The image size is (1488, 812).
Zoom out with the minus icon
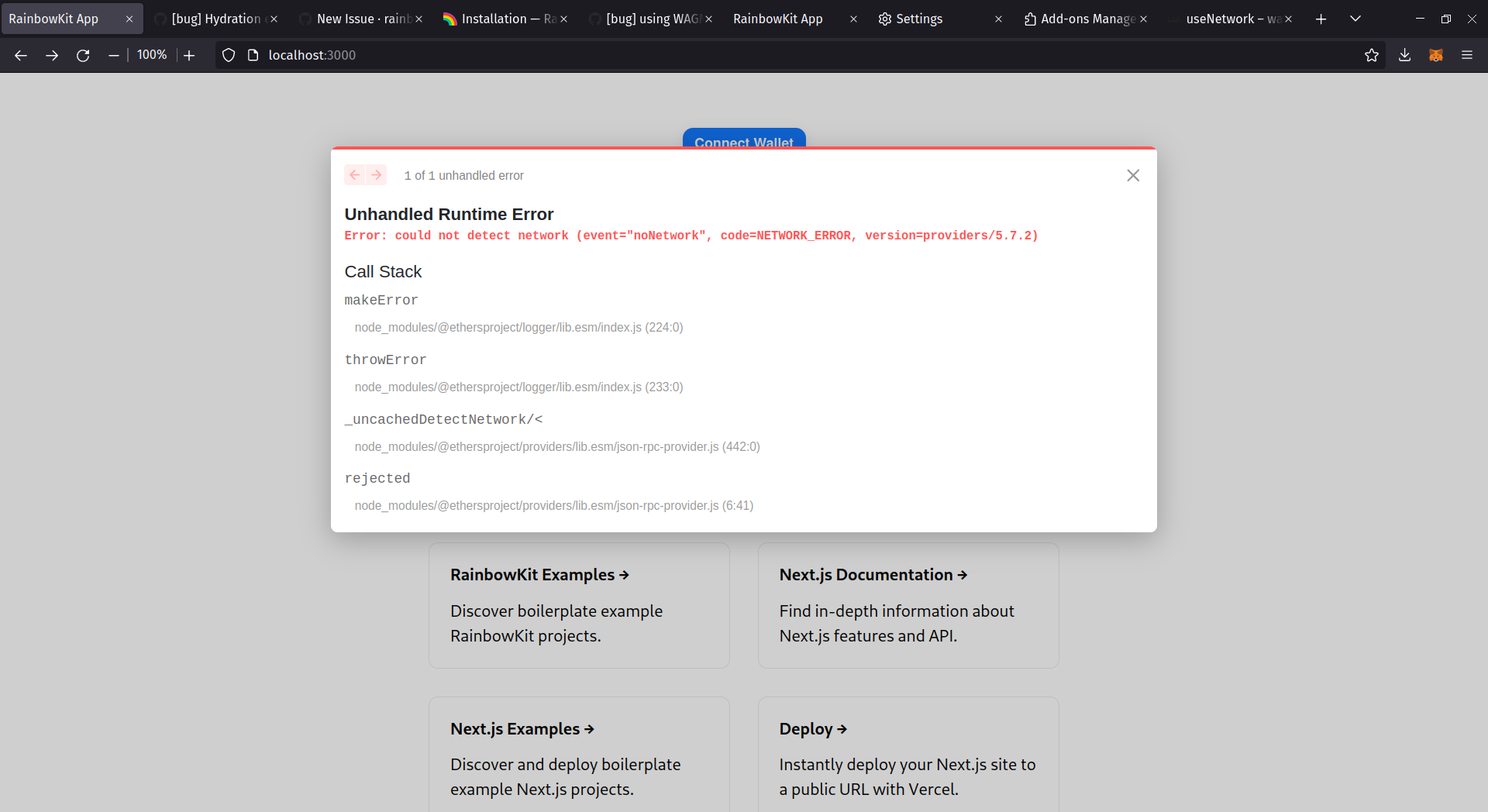tap(113, 55)
